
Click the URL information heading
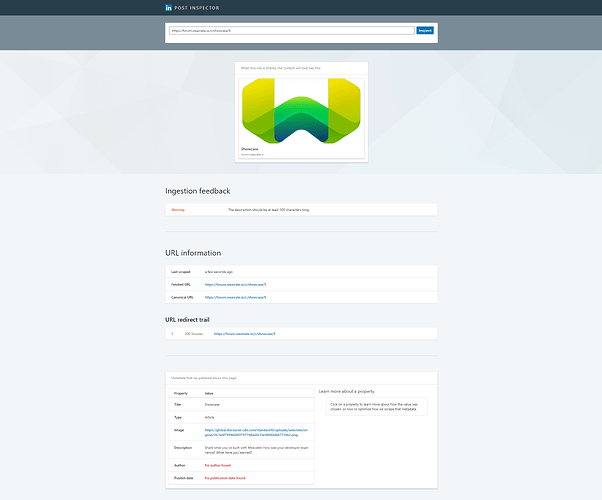tap(193, 253)
